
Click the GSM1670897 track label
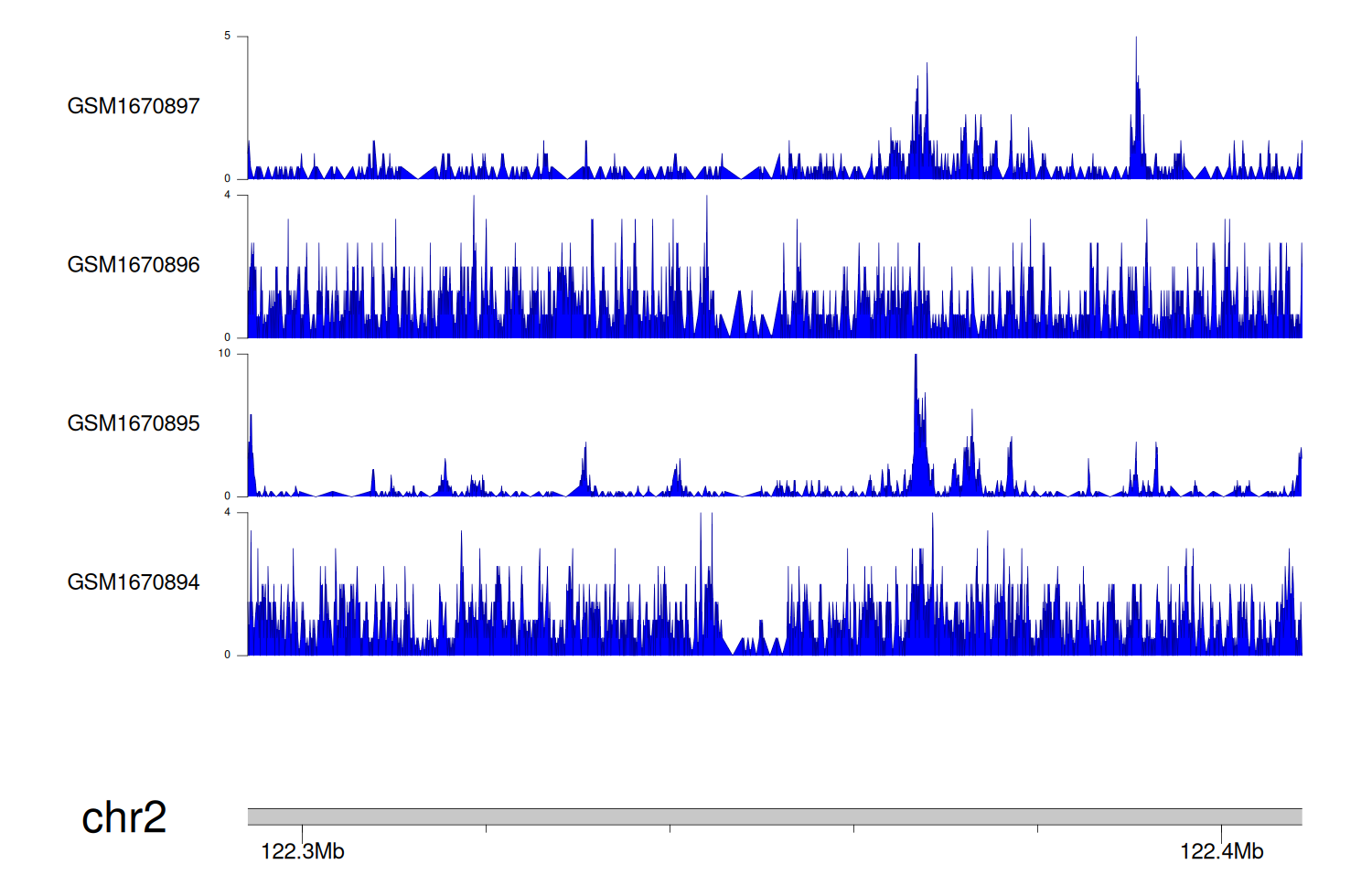click(134, 106)
